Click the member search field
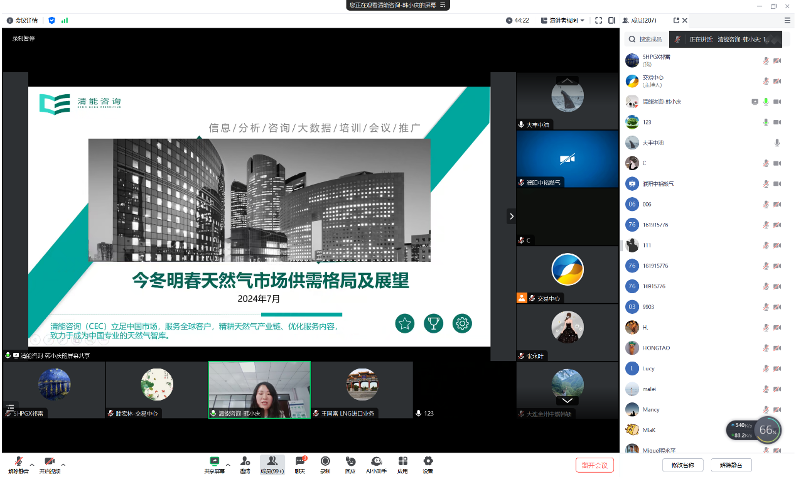Viewport: 796px width, 479px height. coord(645,39)
